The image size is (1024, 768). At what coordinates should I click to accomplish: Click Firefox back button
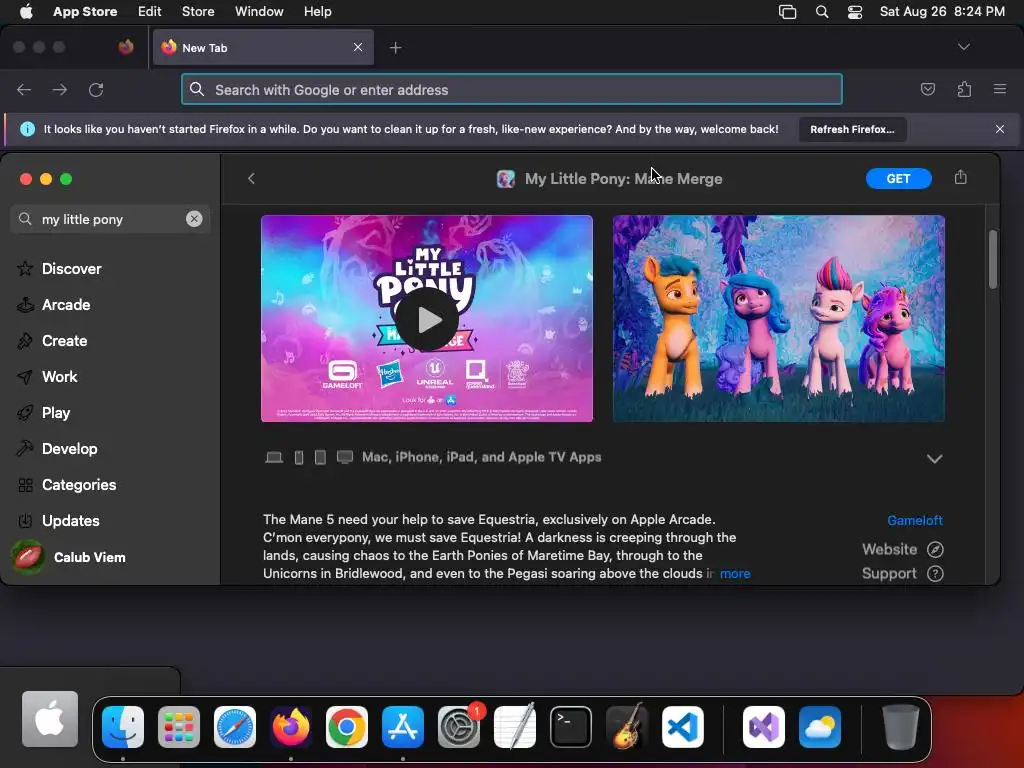[x=24, y=89]
